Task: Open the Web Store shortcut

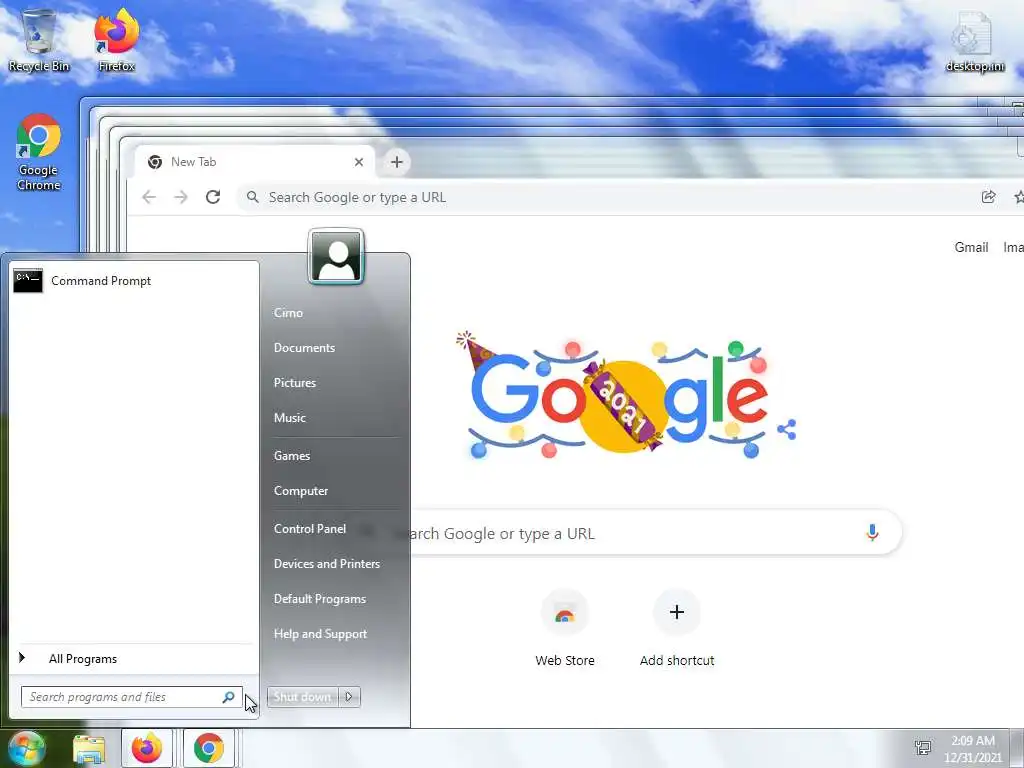Action: pos(565,628)
